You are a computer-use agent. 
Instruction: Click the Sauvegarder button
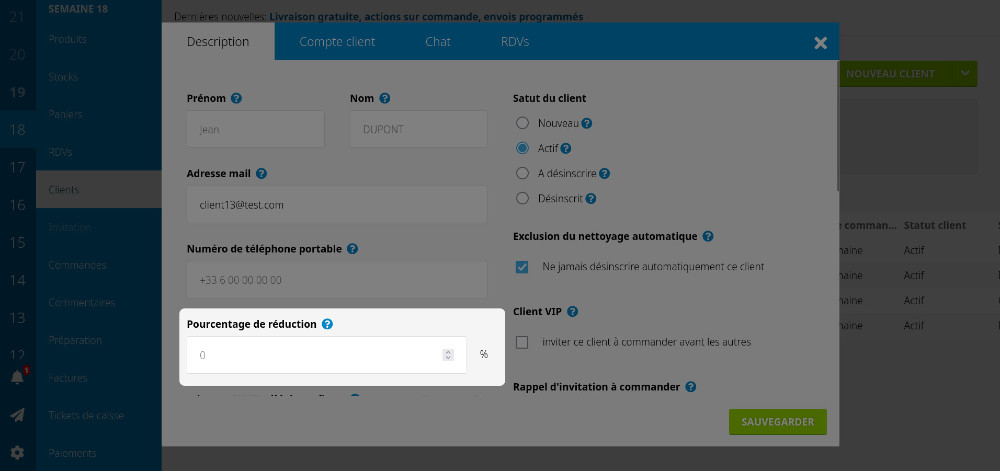tap(778, 421)
